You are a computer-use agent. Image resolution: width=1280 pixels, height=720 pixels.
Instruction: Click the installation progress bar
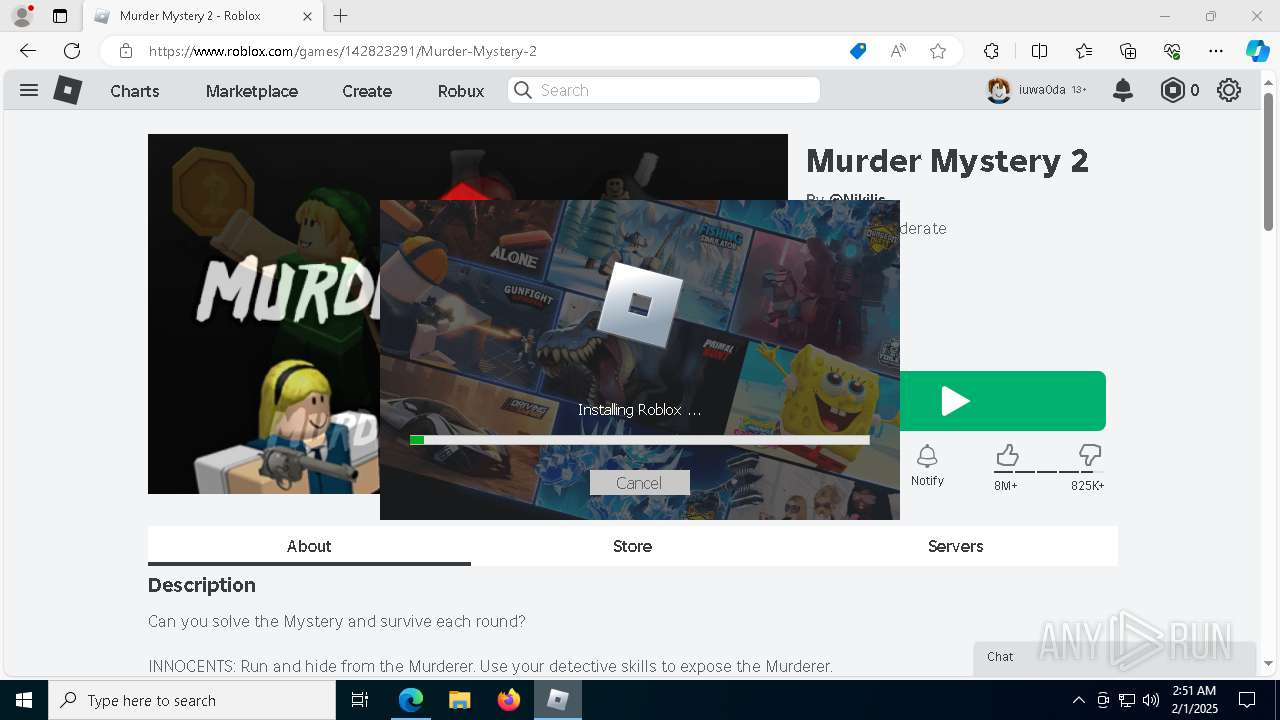(640, 439)
